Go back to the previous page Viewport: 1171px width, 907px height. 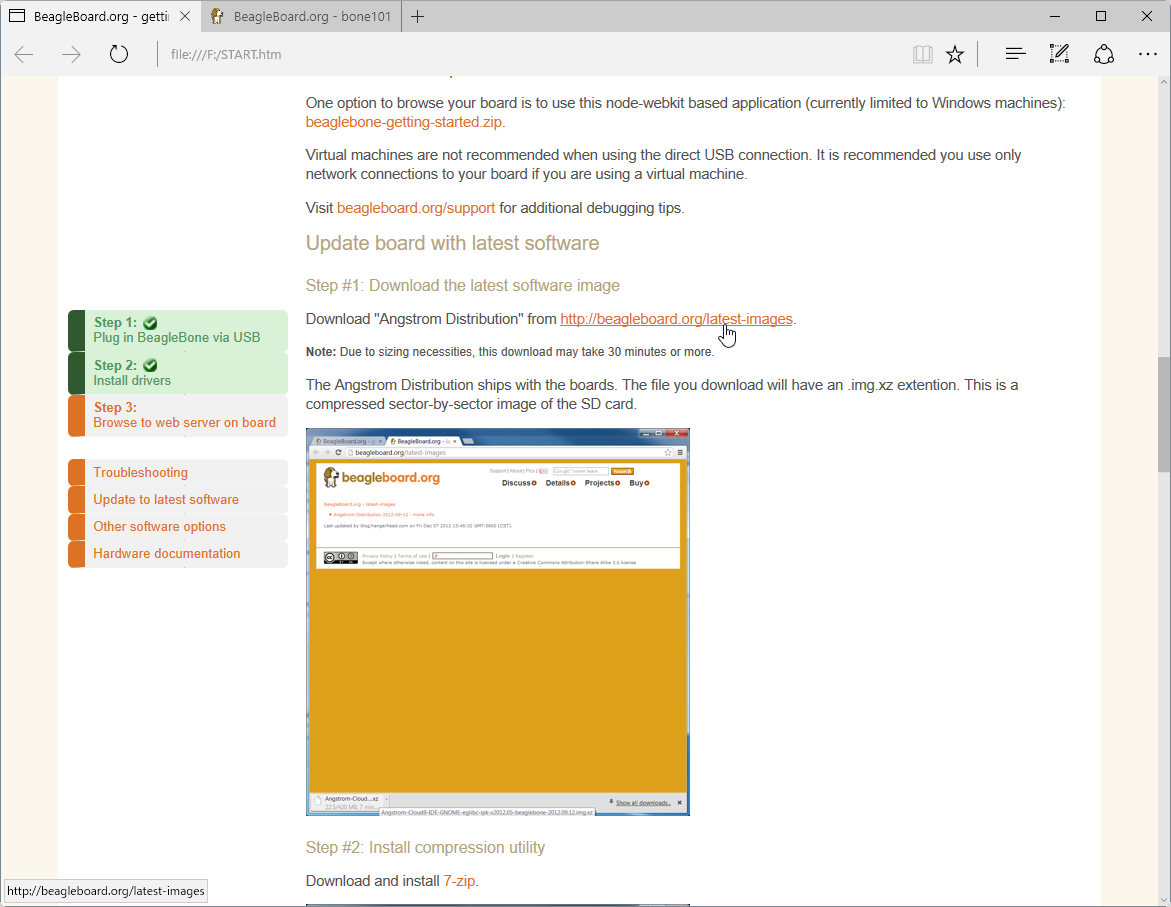pyautogui.click(x=24, y=55)
